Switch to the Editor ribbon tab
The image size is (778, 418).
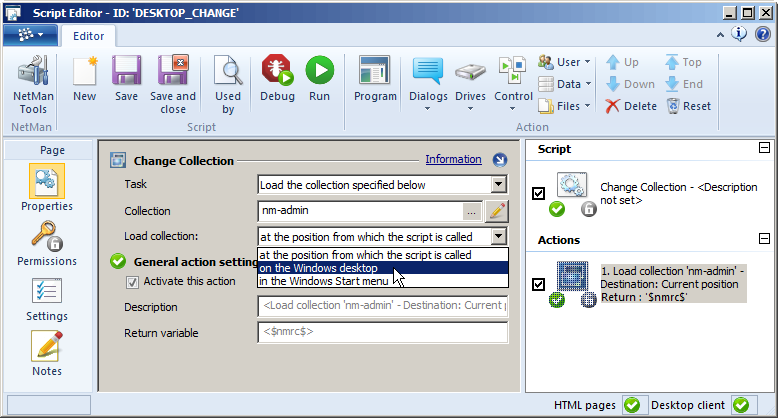(88, 36)
